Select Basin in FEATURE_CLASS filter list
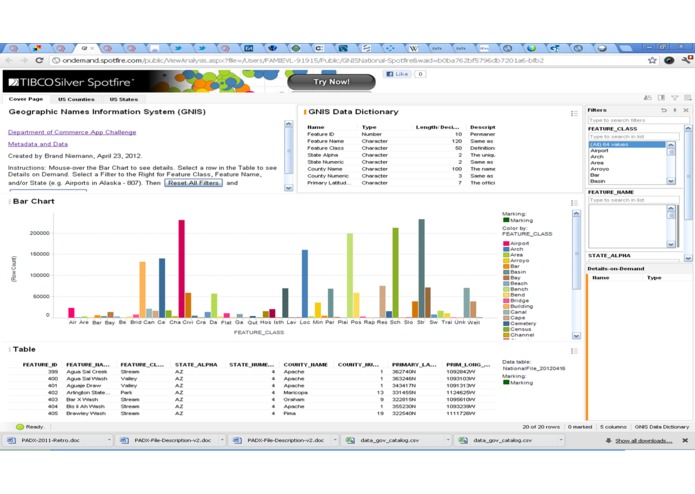Image resolution: width=695 pixels, height=494 pixels. [x=597, y=181]
